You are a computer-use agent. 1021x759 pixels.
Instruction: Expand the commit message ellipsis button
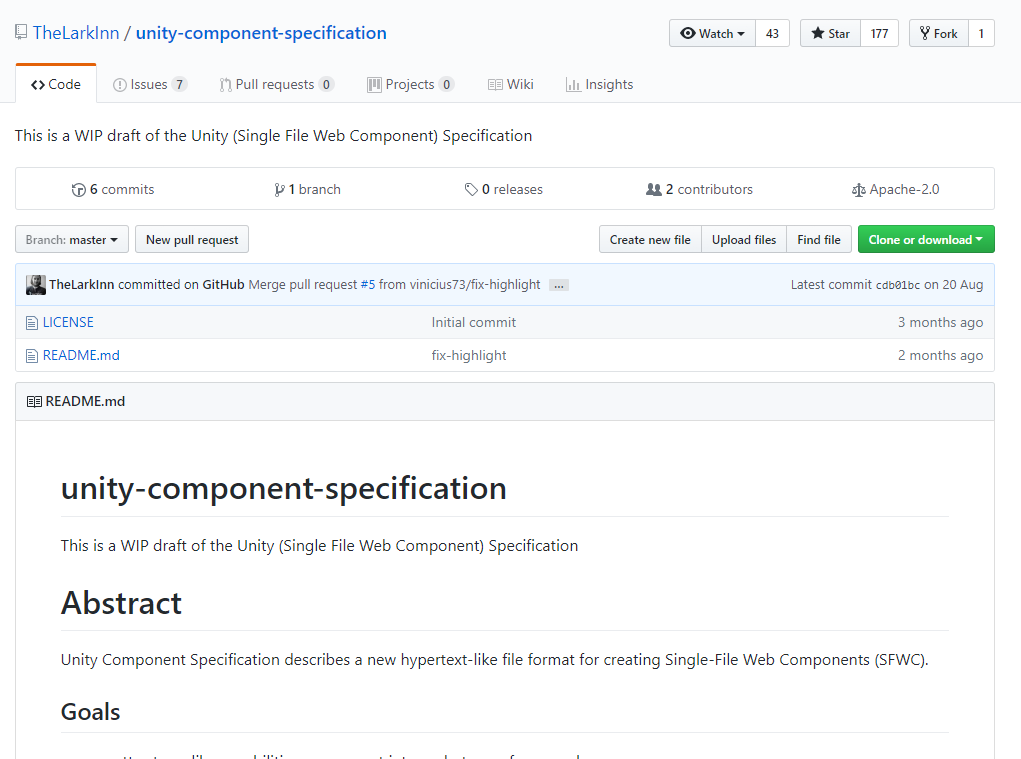click(559, 285)
